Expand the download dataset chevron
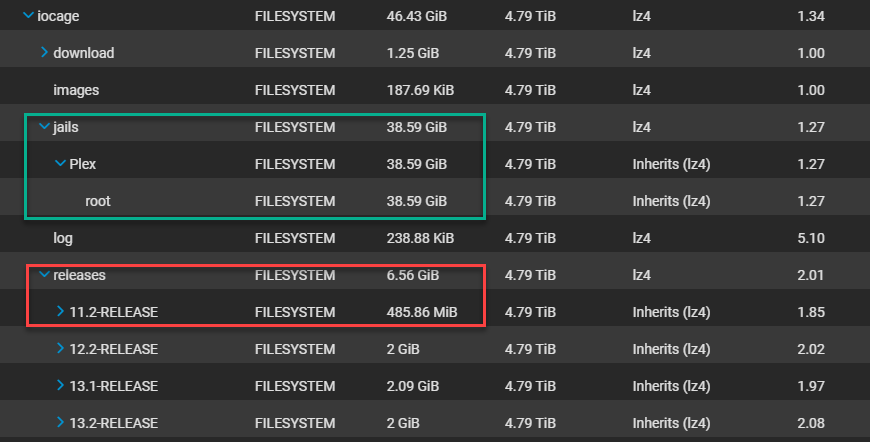The height and width of the screenshot is (442, 870). 44,53
